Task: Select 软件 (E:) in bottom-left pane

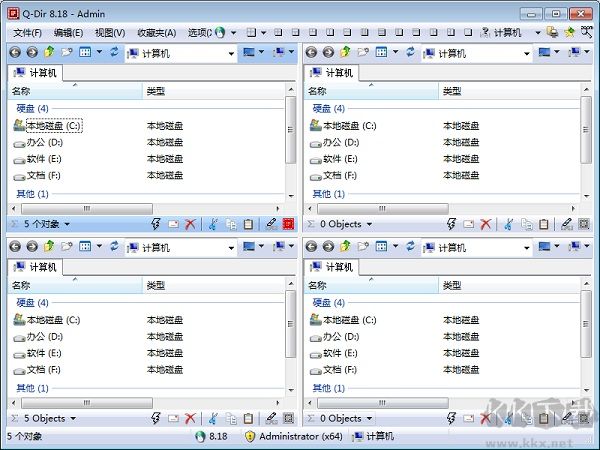Action: tap(37, 354)
